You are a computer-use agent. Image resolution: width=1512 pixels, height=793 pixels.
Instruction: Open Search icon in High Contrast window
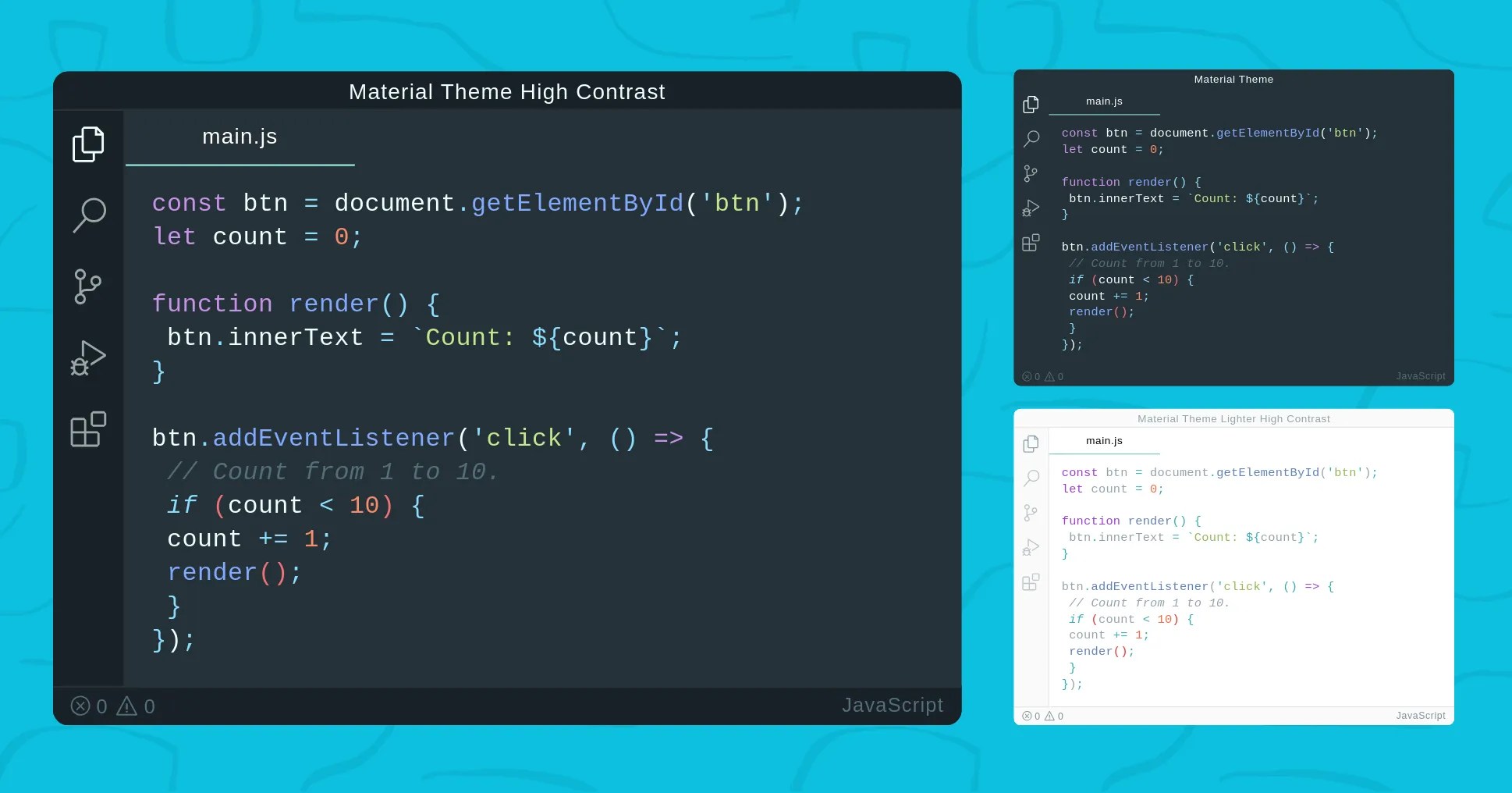pos(89,215)
